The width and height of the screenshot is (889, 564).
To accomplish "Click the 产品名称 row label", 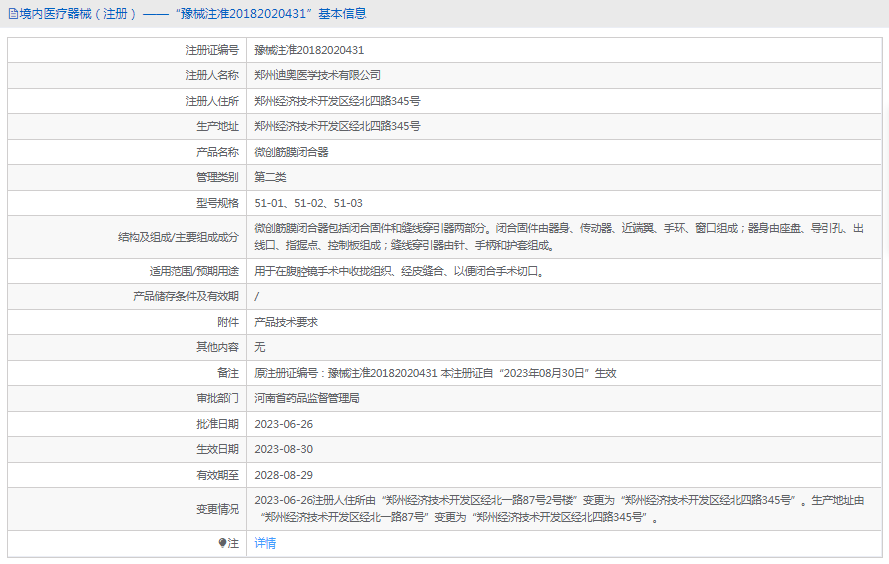I will click(217, 152).
